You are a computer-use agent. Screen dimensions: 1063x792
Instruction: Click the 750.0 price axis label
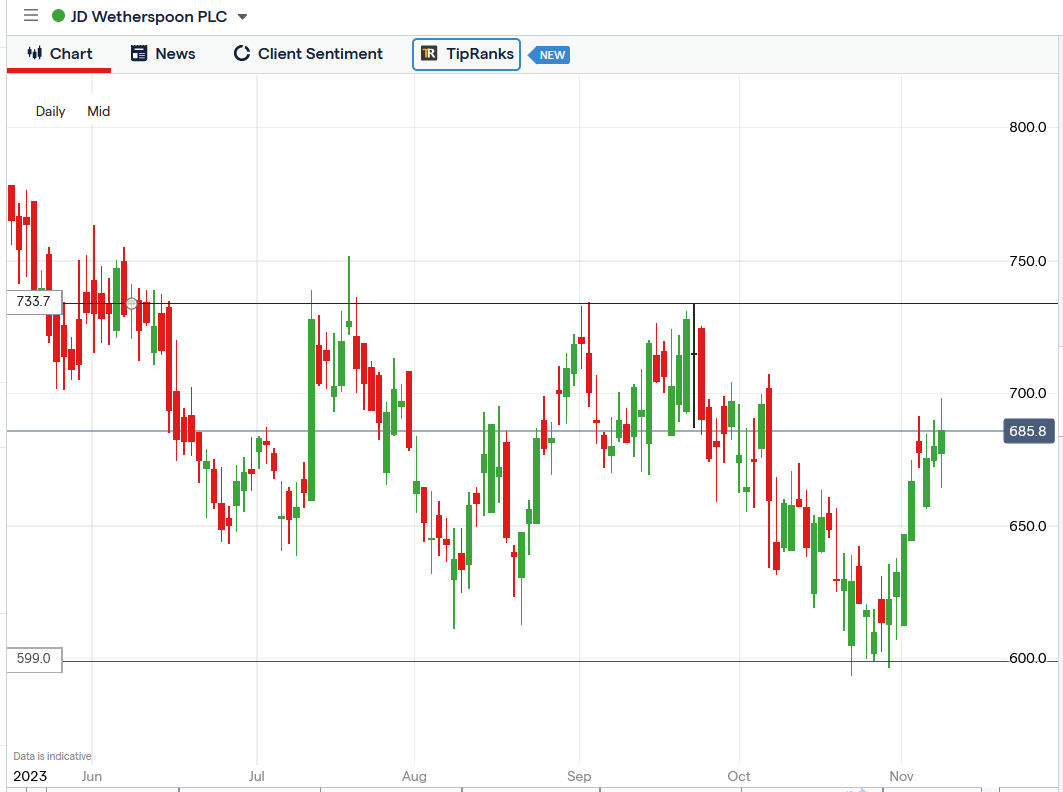pyautogui.click(x=1027, y=261)
